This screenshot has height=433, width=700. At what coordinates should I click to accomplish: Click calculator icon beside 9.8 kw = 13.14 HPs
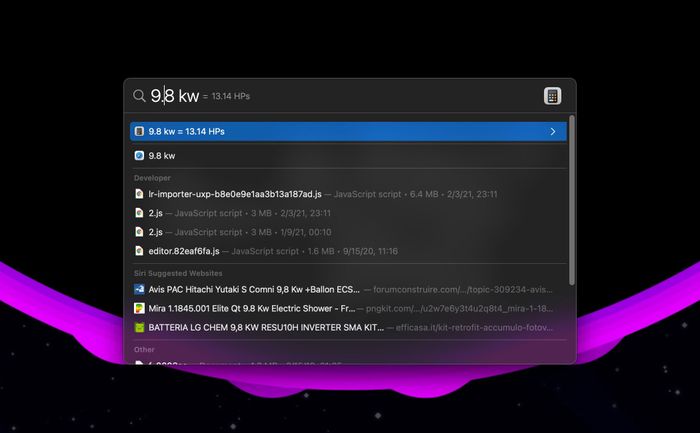(x=139, y=131)
